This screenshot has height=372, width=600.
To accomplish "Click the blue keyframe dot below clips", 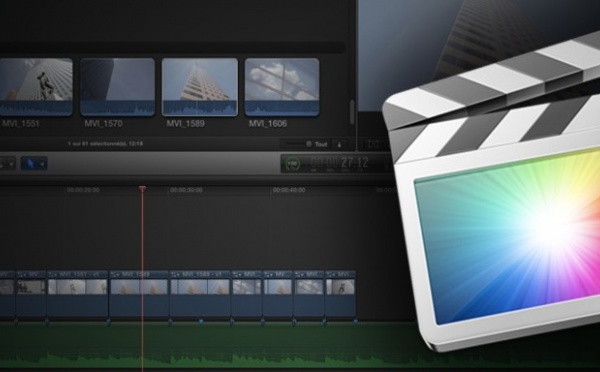I will click(201, 322).
